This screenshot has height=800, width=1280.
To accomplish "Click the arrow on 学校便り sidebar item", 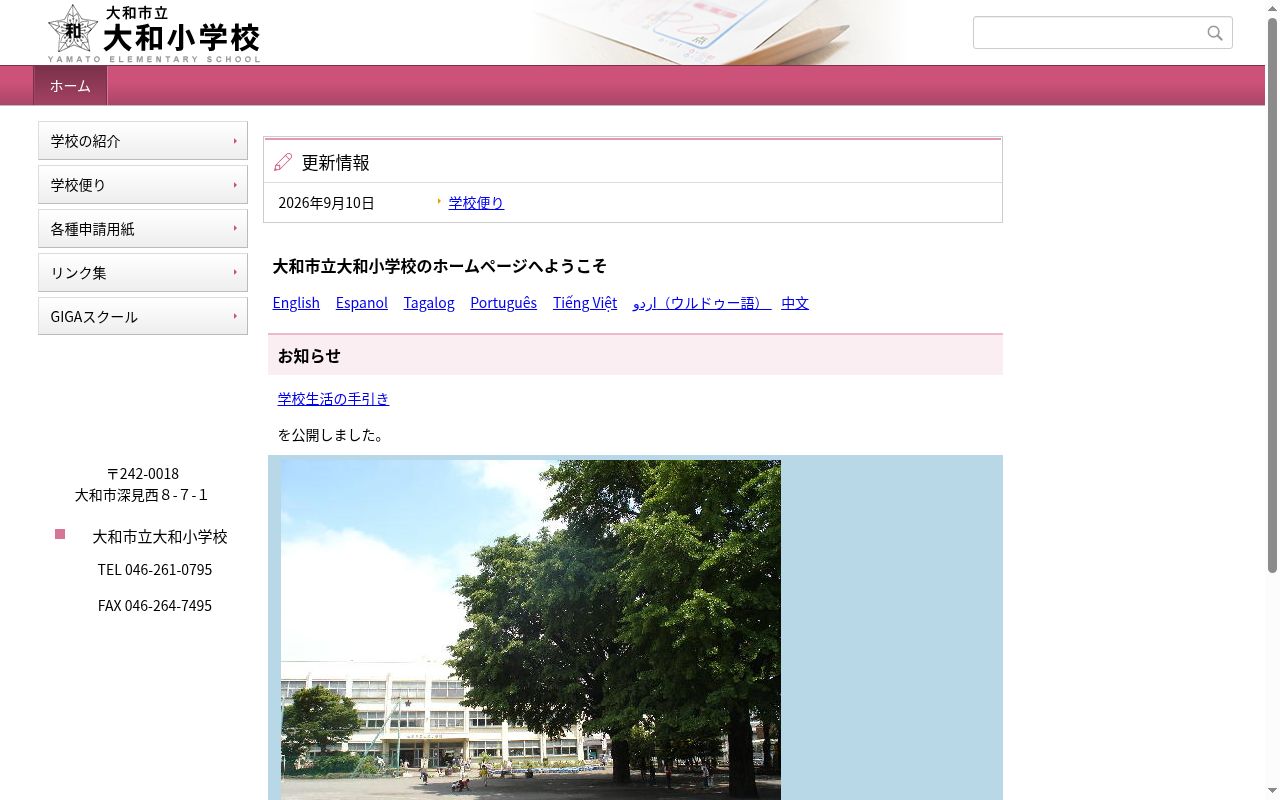I will (x=235, y=185).
